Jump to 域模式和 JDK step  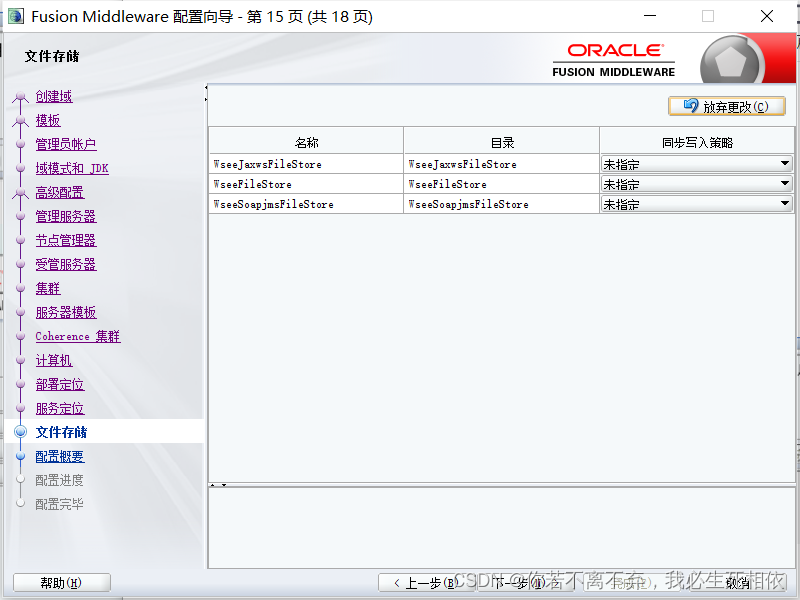(x=72, y=168)
